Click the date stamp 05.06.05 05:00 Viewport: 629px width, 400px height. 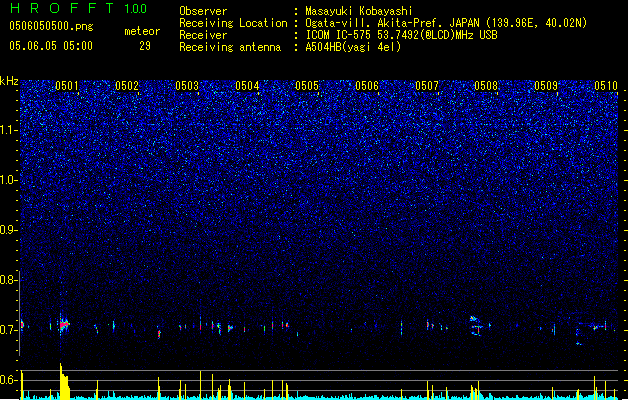[51, 46]
